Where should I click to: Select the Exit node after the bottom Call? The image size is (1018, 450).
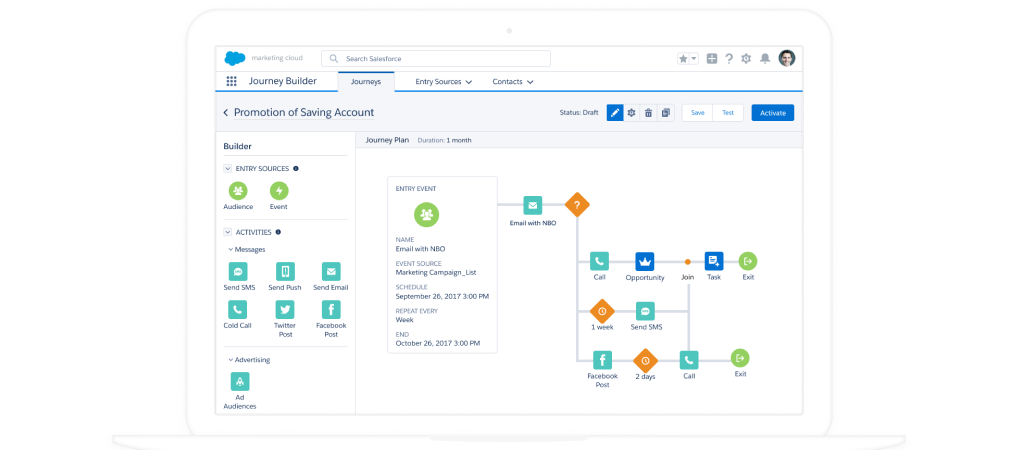point(740,358)
